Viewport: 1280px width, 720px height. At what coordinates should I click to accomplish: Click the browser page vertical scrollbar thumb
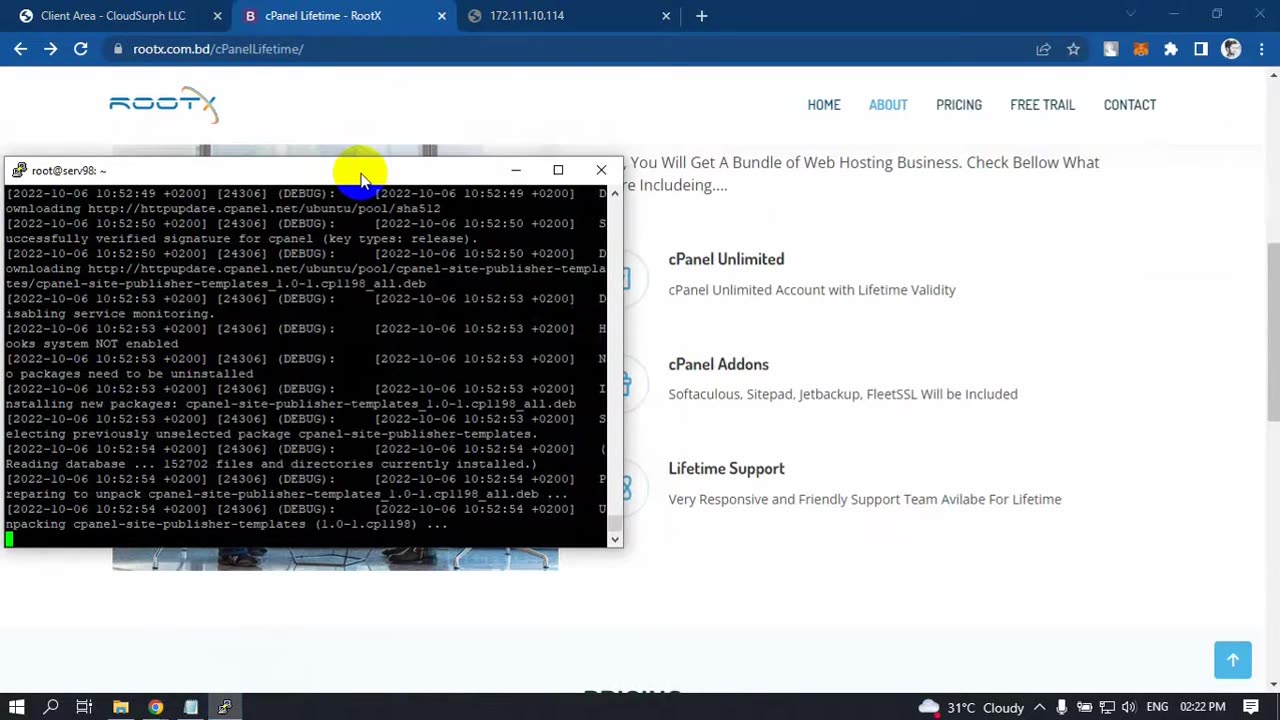click(x=1273, y=332)
